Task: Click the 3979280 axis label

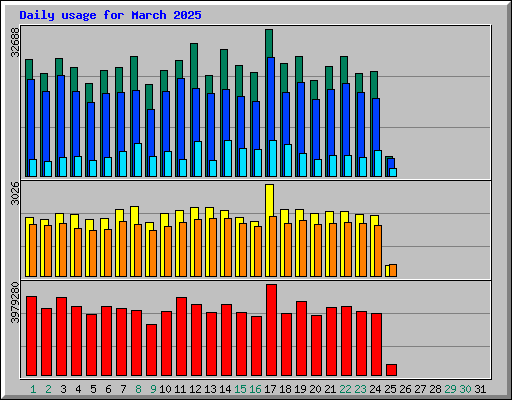Action: point(15,303)
